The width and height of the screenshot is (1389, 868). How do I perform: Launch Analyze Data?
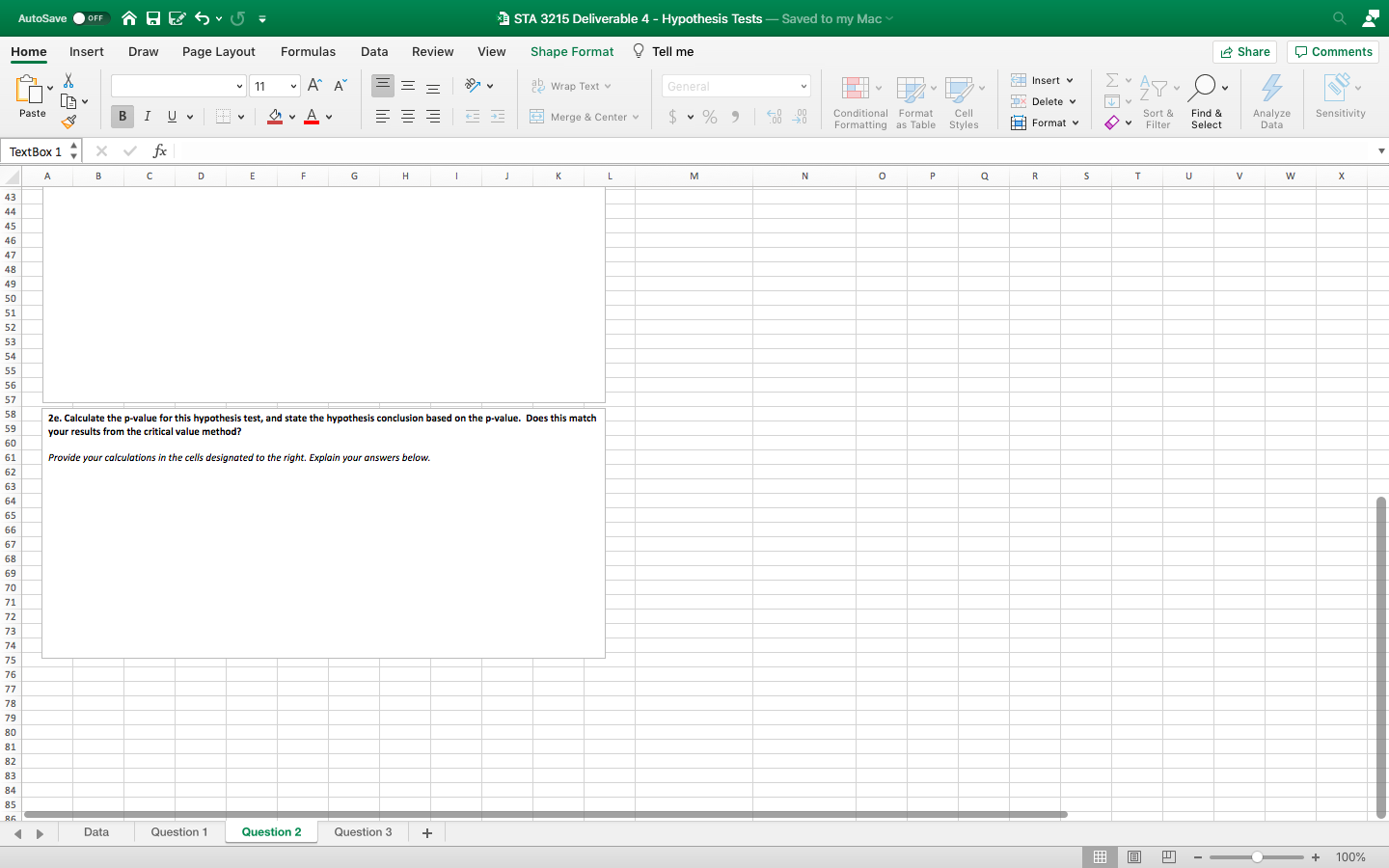(1272, 102)
